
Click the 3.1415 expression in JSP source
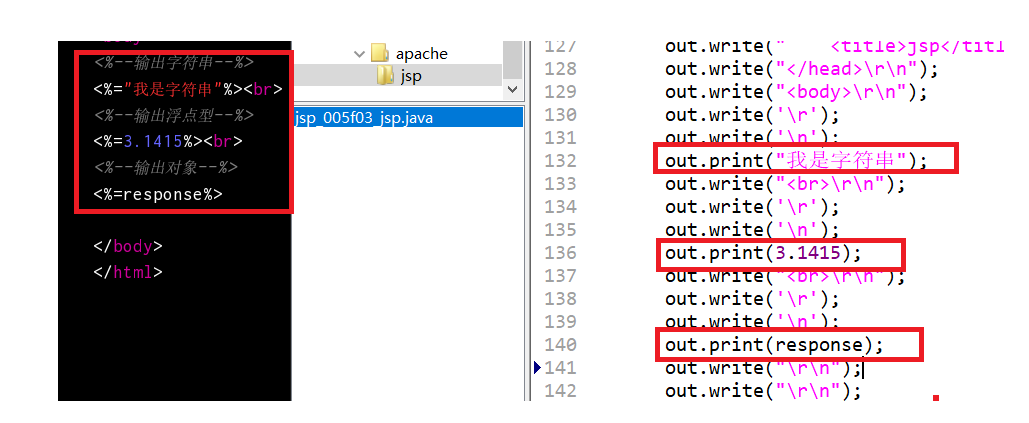168,142
